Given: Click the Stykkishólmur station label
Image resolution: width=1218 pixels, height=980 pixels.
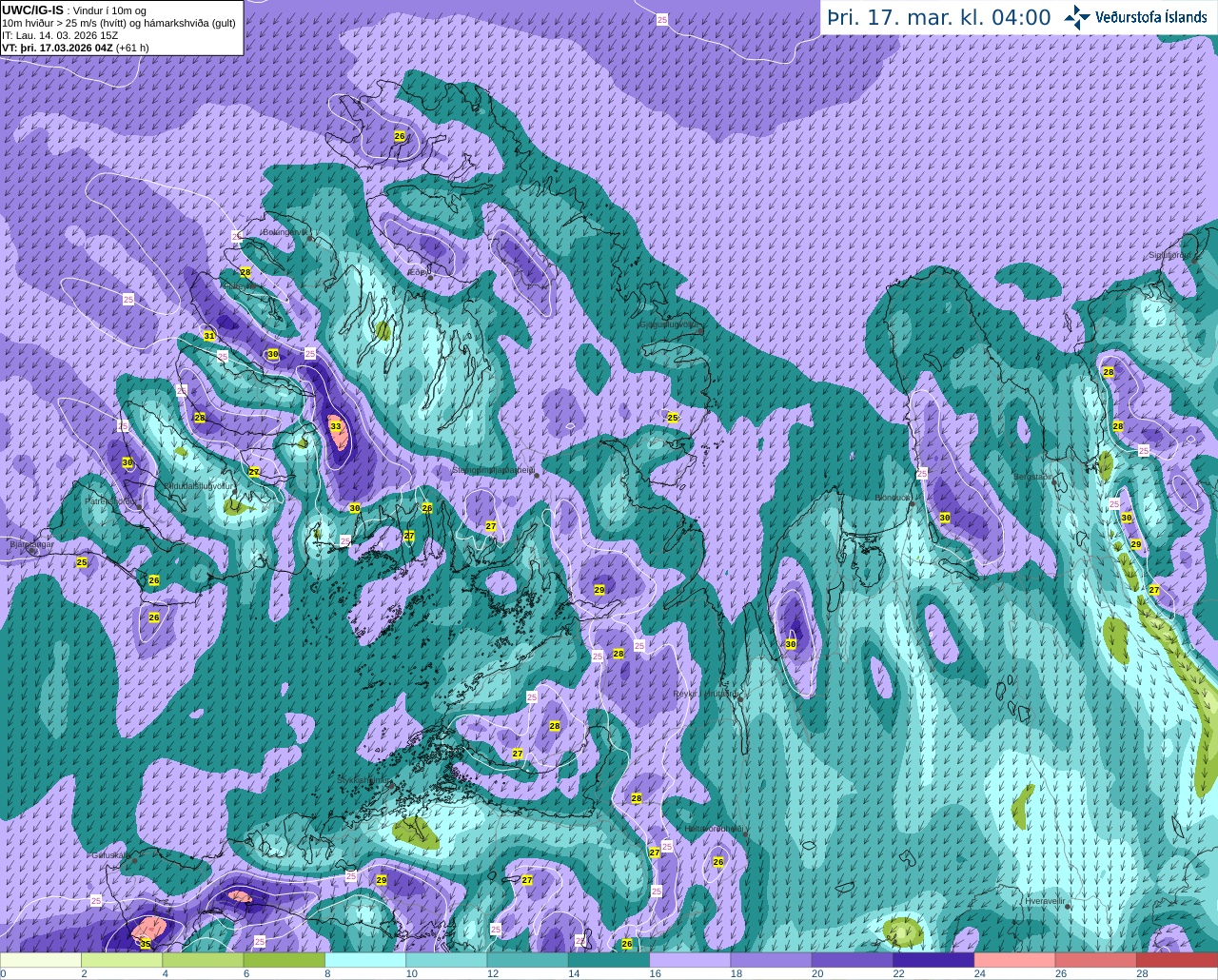Looking at the screenshot, I should tap(364, 779).
